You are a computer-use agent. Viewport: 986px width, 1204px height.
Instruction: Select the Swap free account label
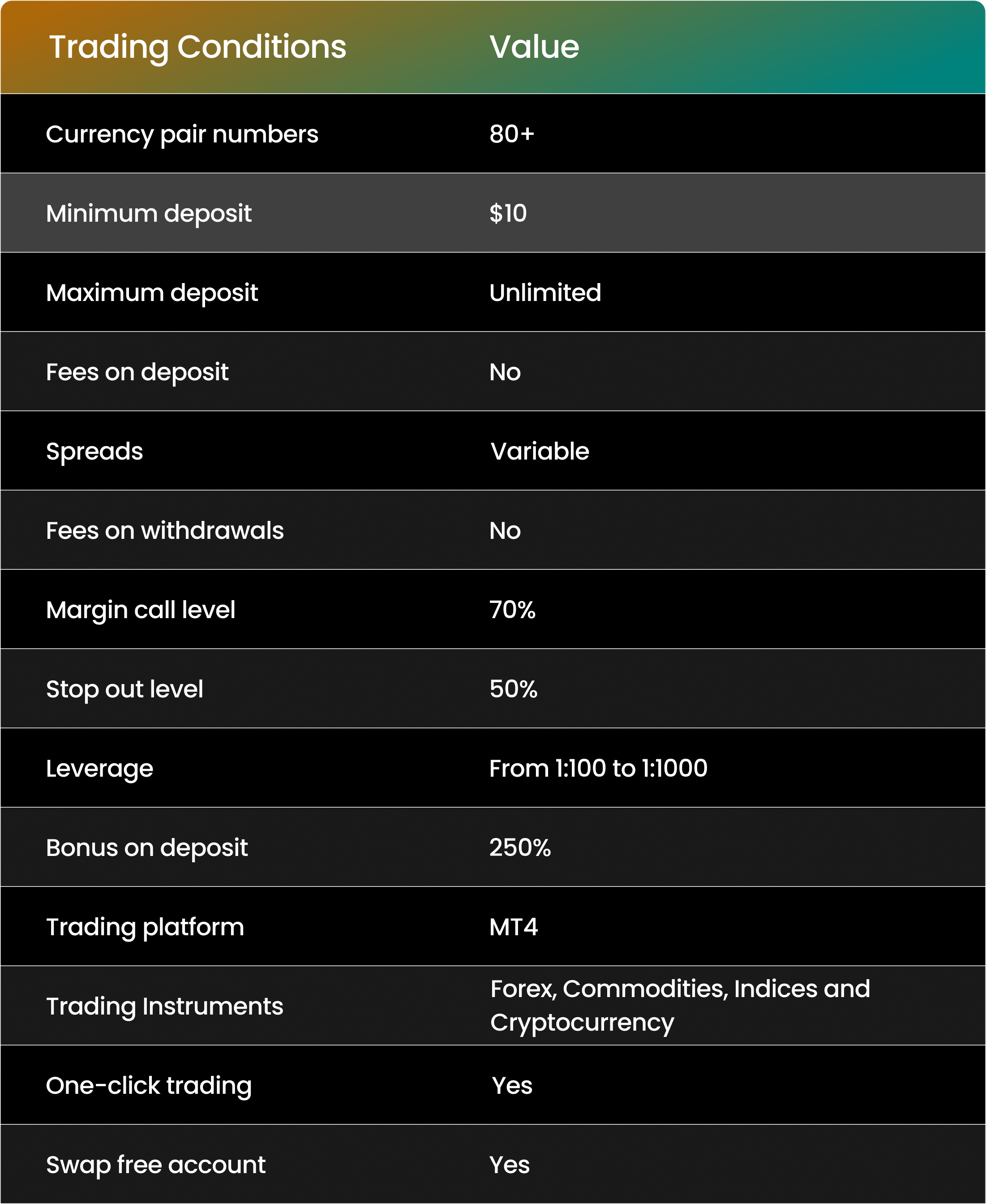pos(156,1165)
